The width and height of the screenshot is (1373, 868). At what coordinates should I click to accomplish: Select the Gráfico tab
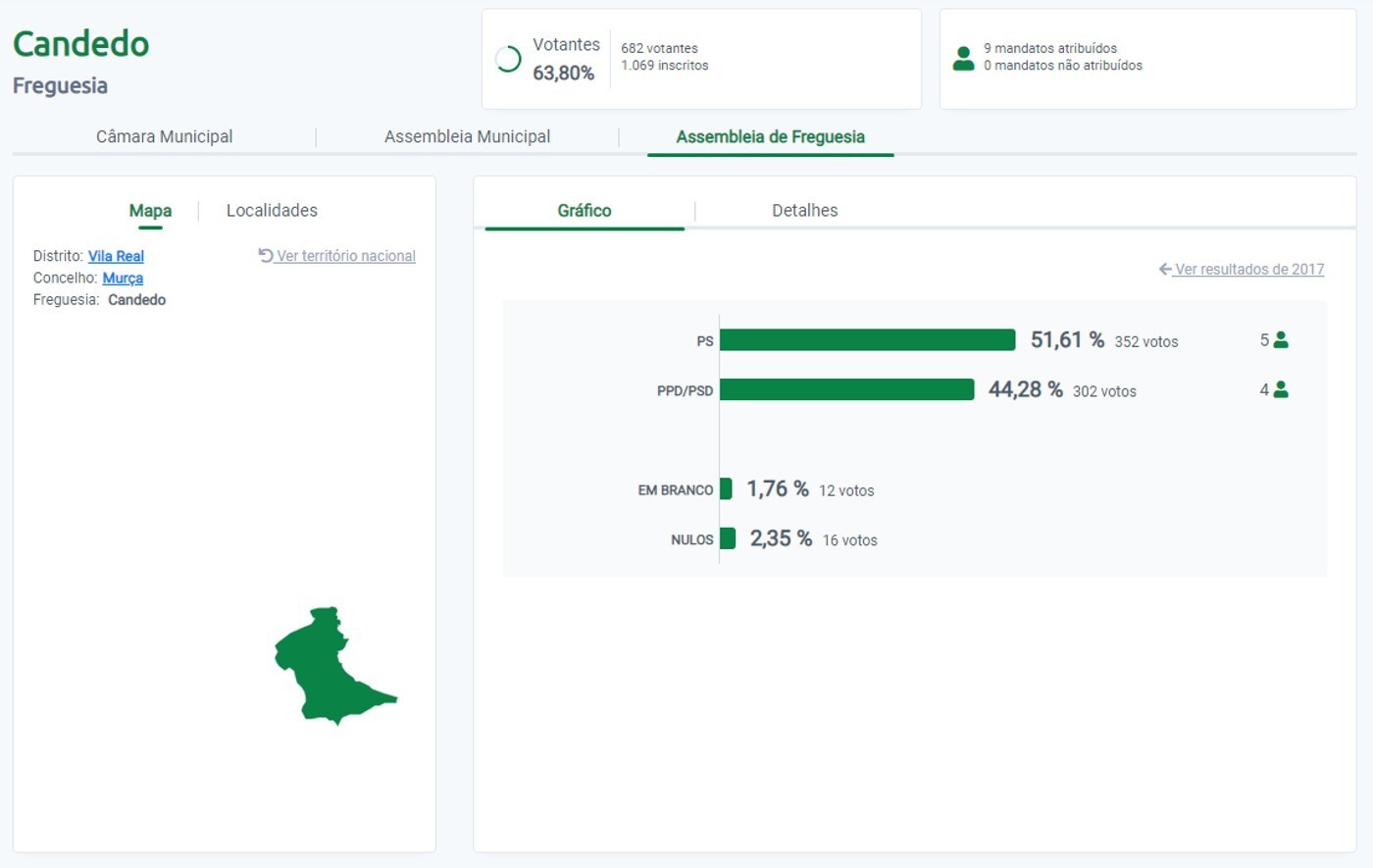pos(585,210)
